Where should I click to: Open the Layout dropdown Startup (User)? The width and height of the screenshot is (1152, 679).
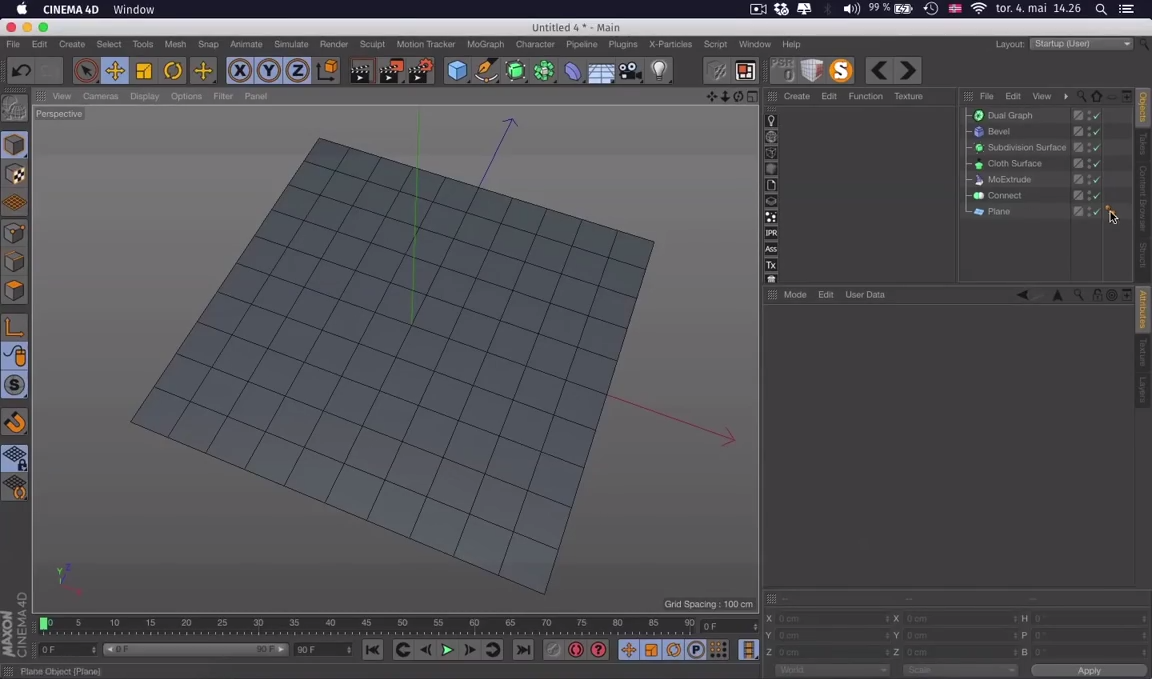pos(1081,44)
